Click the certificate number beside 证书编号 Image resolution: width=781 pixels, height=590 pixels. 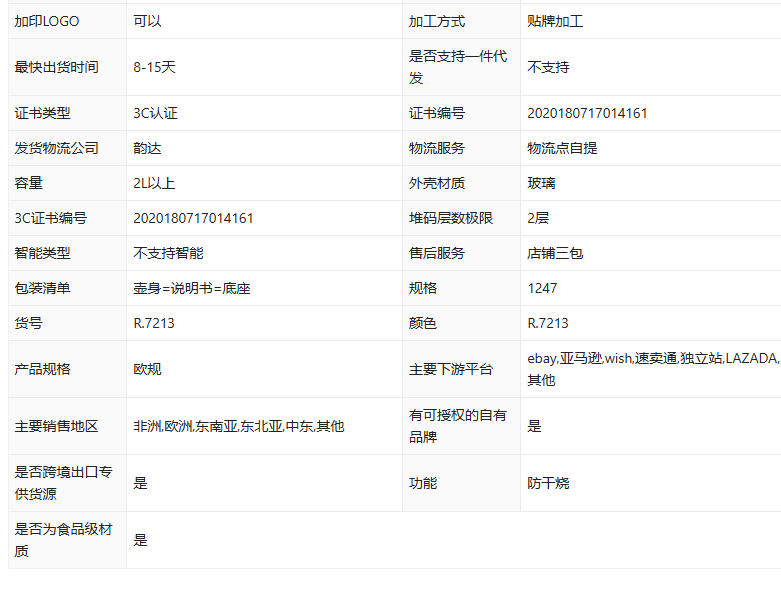(x=587, y=113)
